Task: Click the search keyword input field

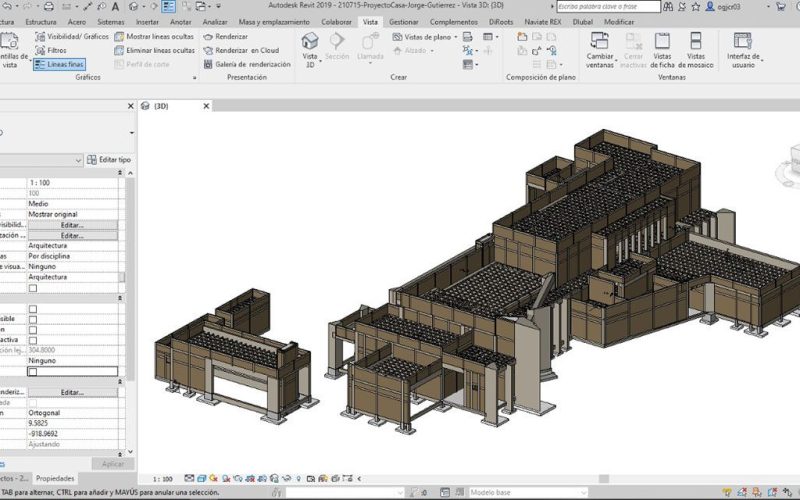Action: 608,7
